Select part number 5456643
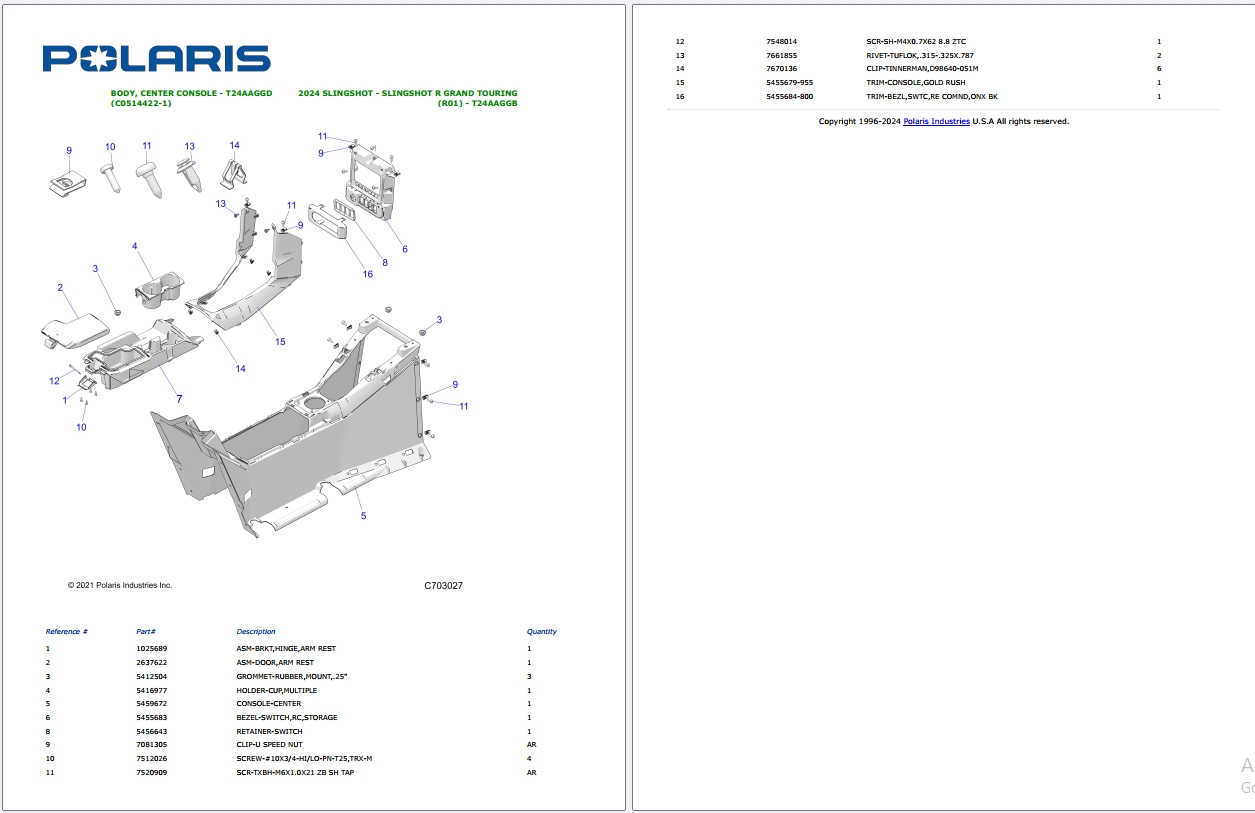Image resolution: width=1255 pixels, height=813 pixels. [152, 731]
